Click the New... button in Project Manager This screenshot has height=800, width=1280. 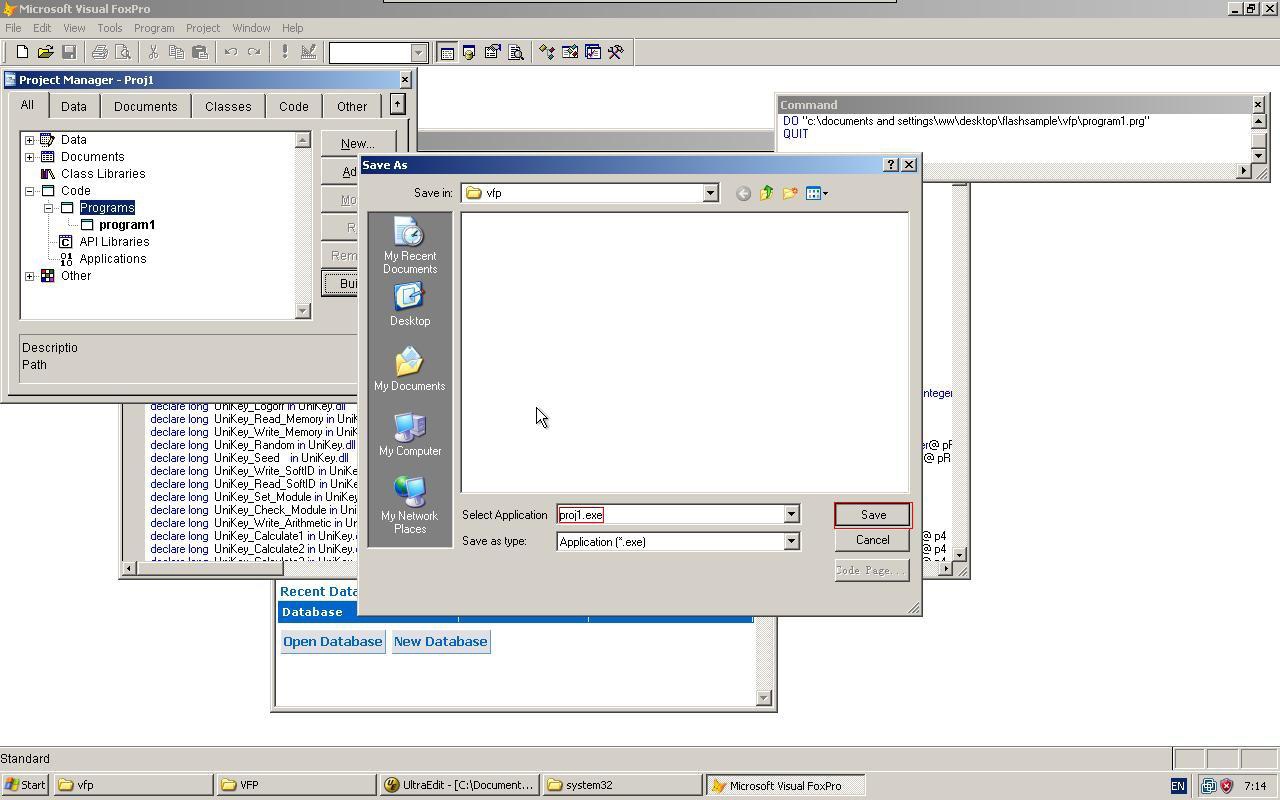coord(358,144)
